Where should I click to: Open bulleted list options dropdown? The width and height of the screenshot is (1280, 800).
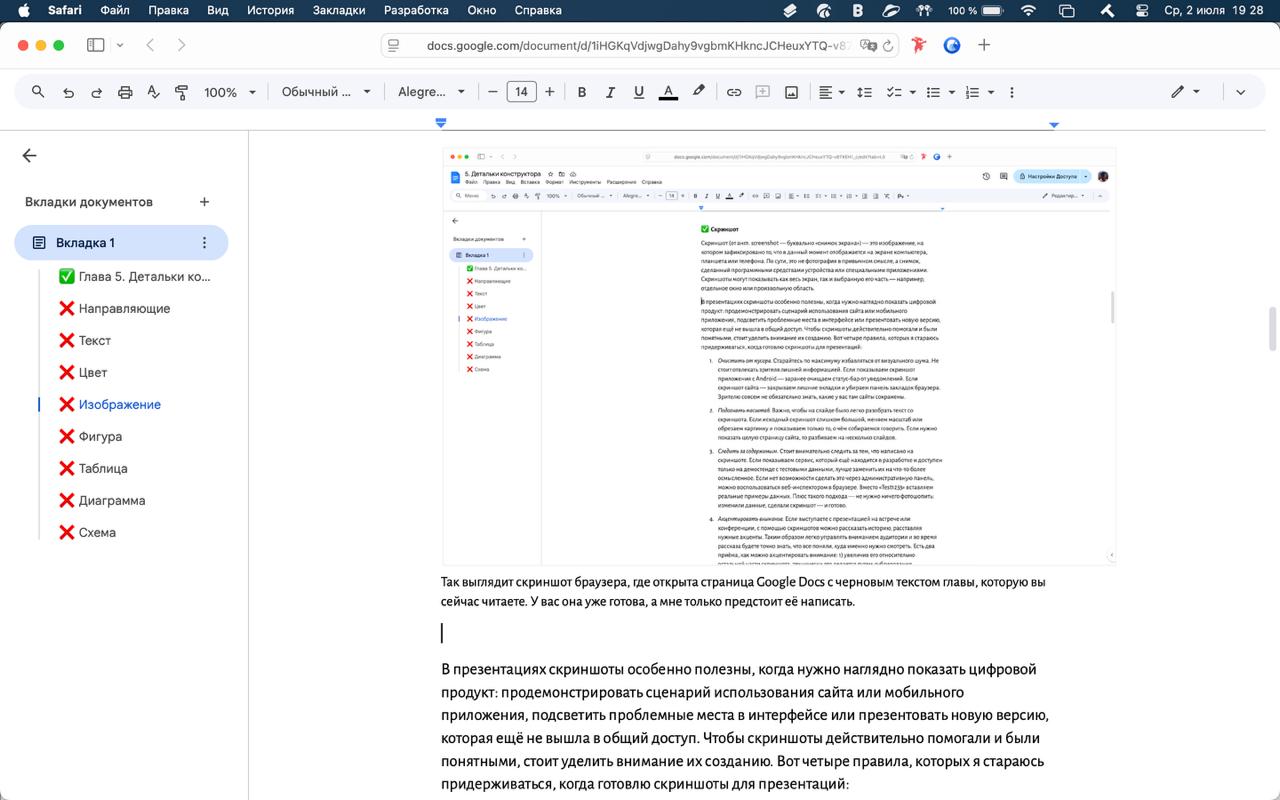click(939, 92)
